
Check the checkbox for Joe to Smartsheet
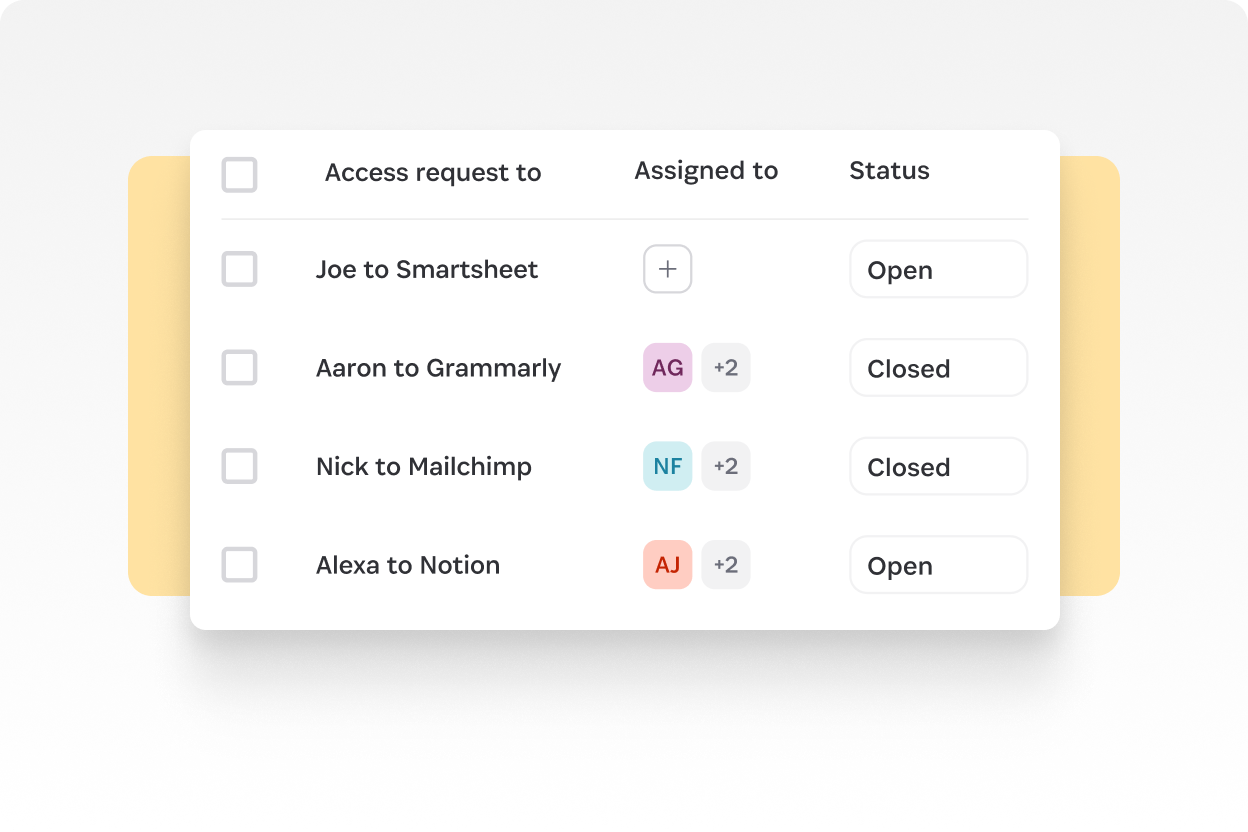click(239, 269)
